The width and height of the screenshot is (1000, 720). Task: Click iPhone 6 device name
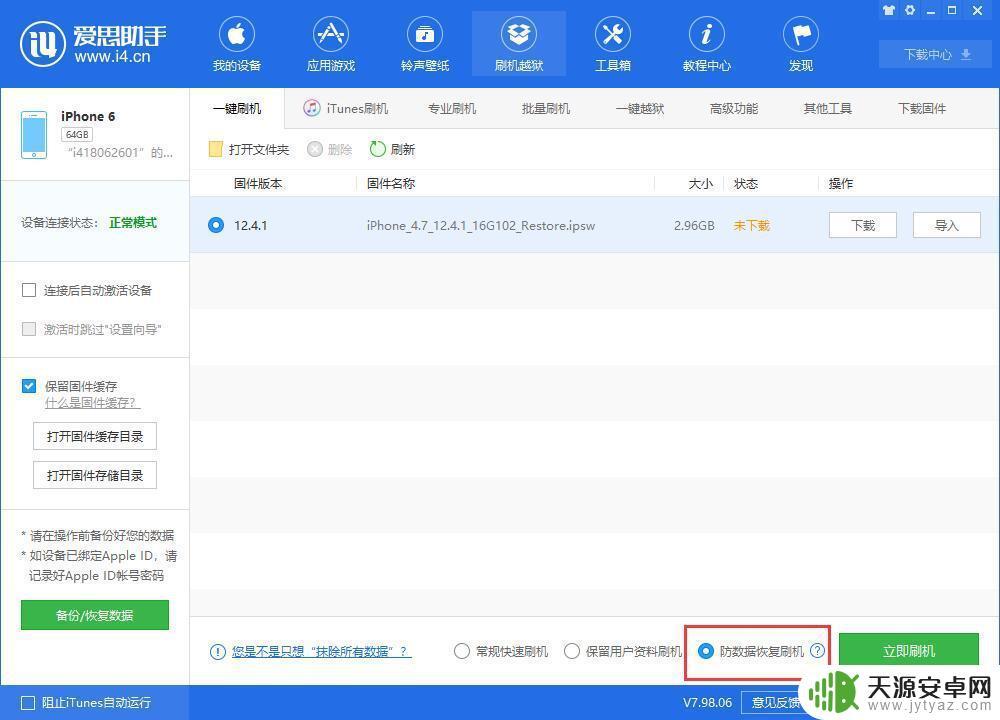pyautogui.click(x=88, y=116)
